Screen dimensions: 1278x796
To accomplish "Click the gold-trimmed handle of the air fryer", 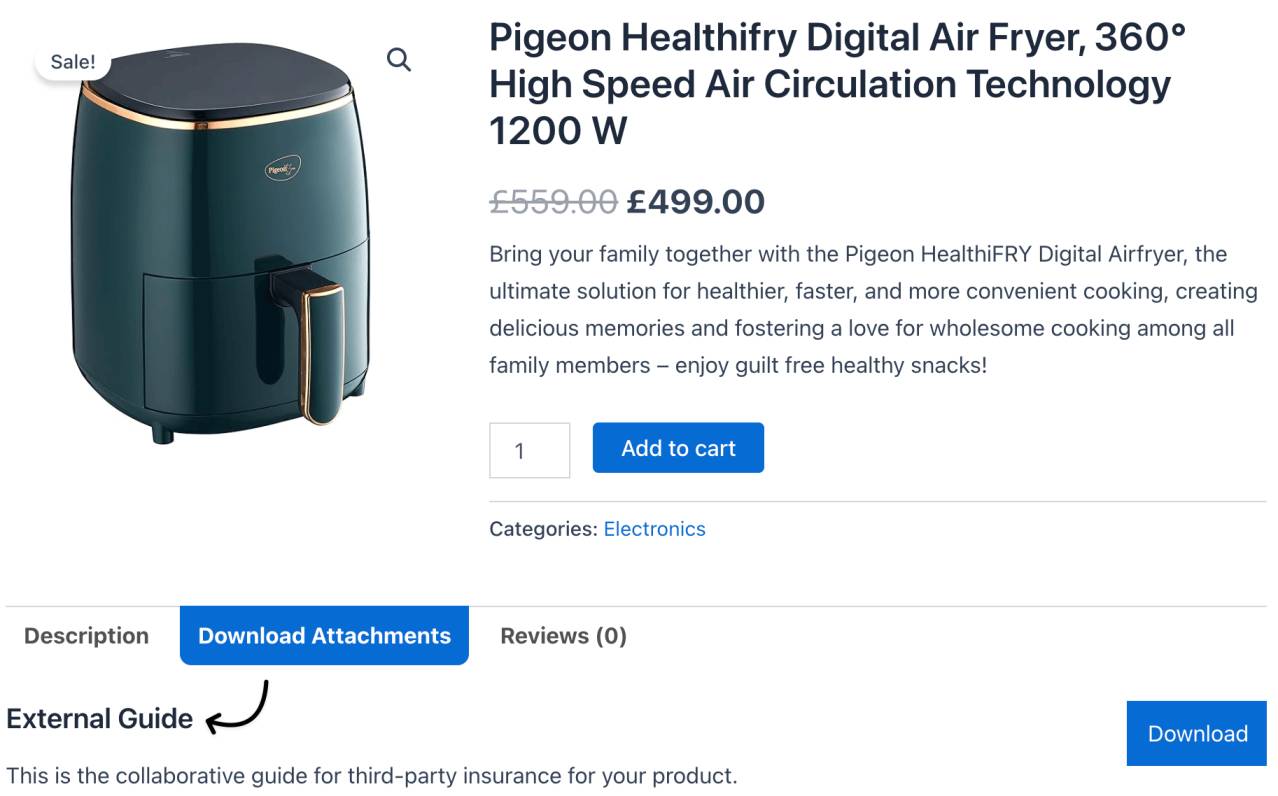I will (x=320, y=350).
